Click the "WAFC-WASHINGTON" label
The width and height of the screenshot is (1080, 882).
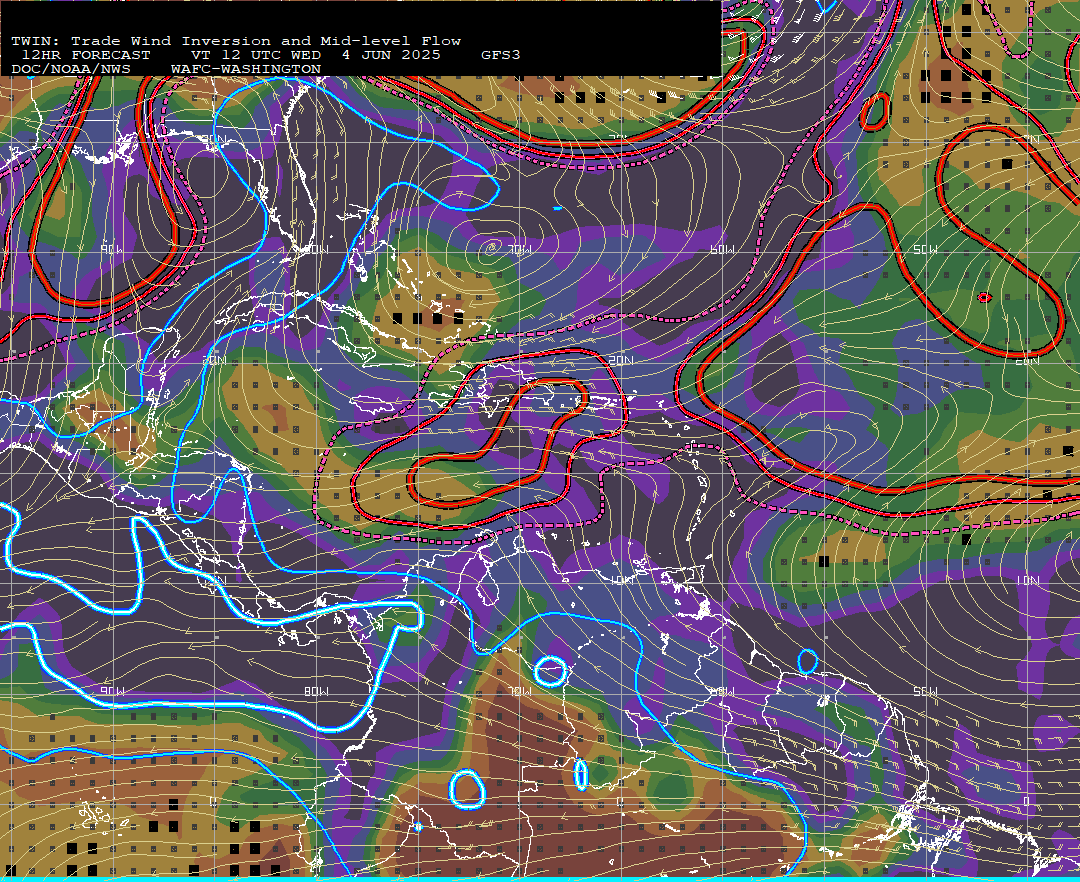(246, 70)
